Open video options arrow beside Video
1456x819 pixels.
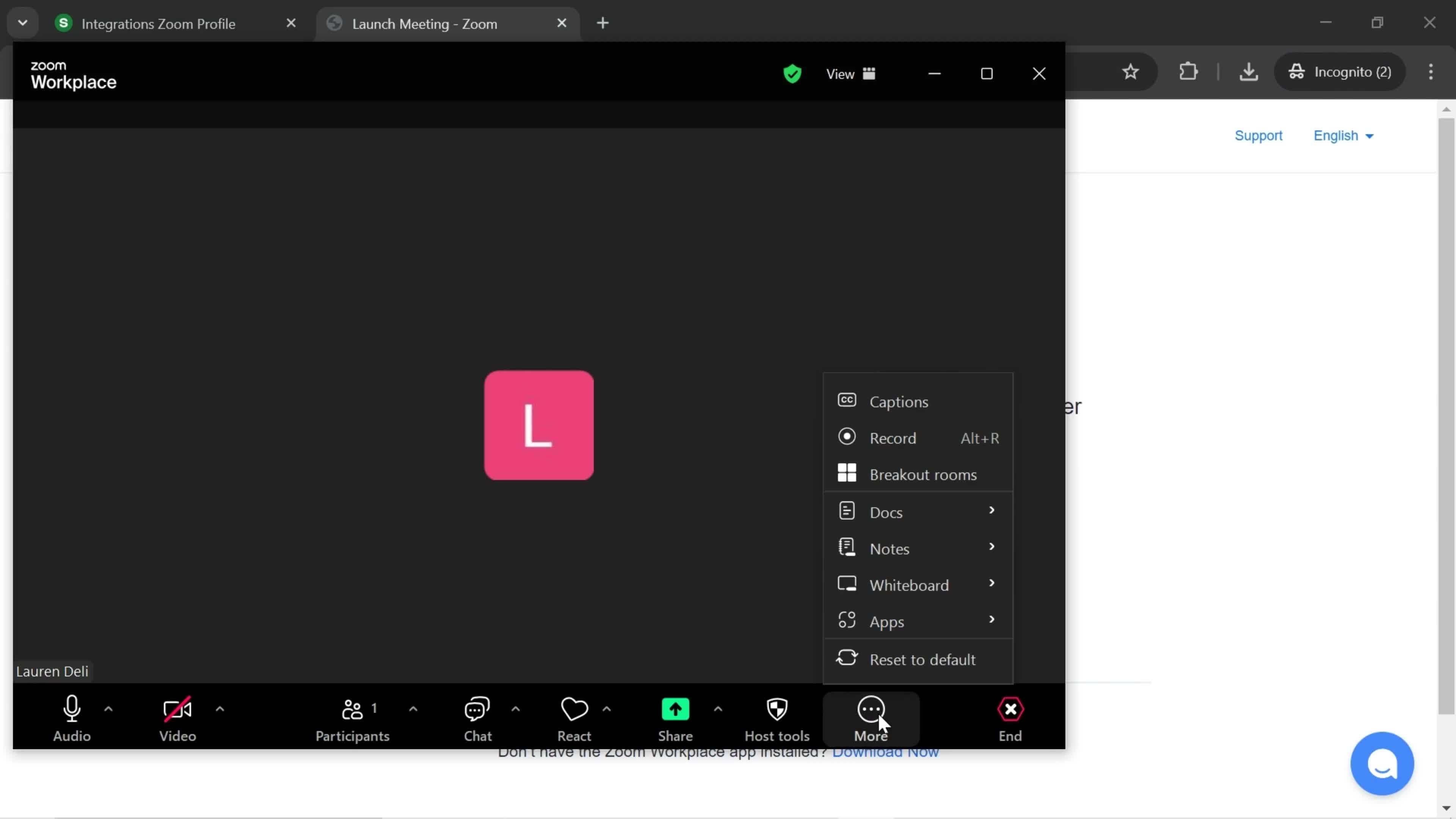[x=220, y=709]
